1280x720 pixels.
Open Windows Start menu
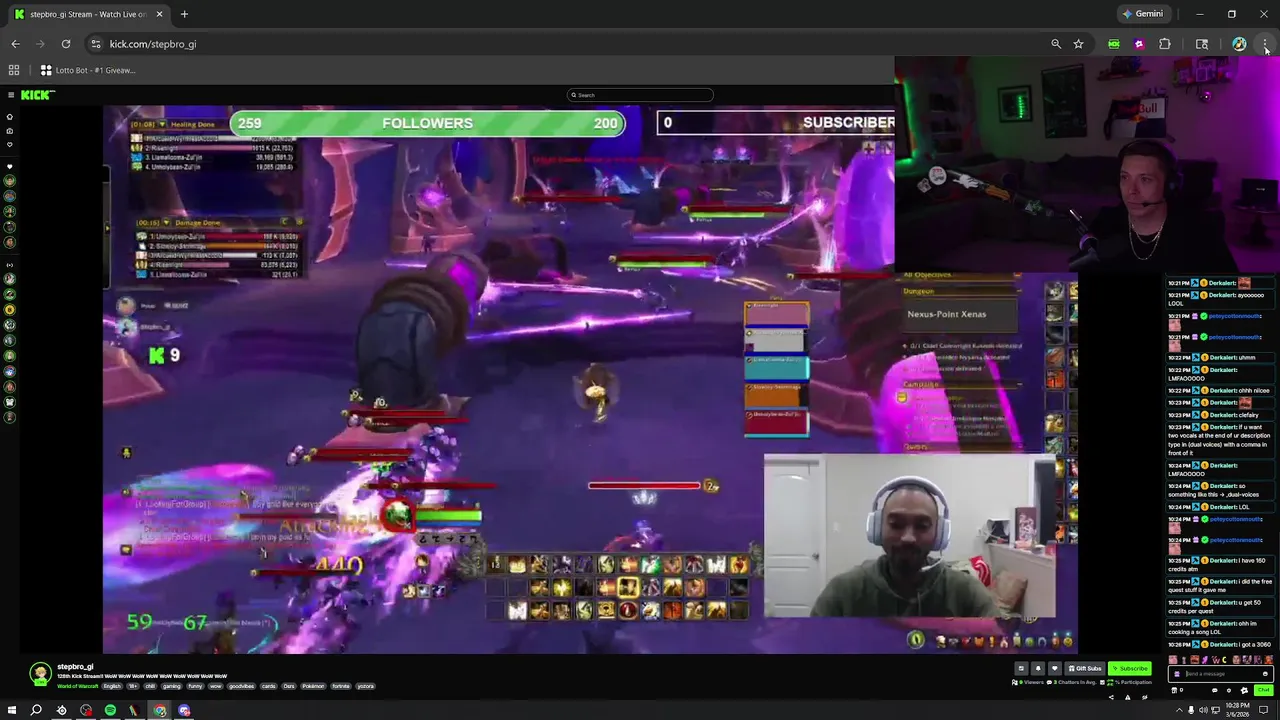point(12,710)
